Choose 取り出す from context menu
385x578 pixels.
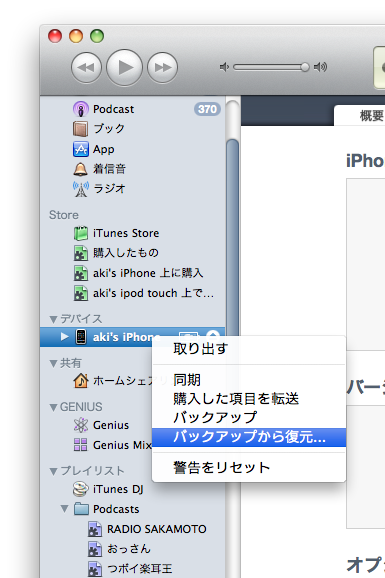(x=249, y=348)
